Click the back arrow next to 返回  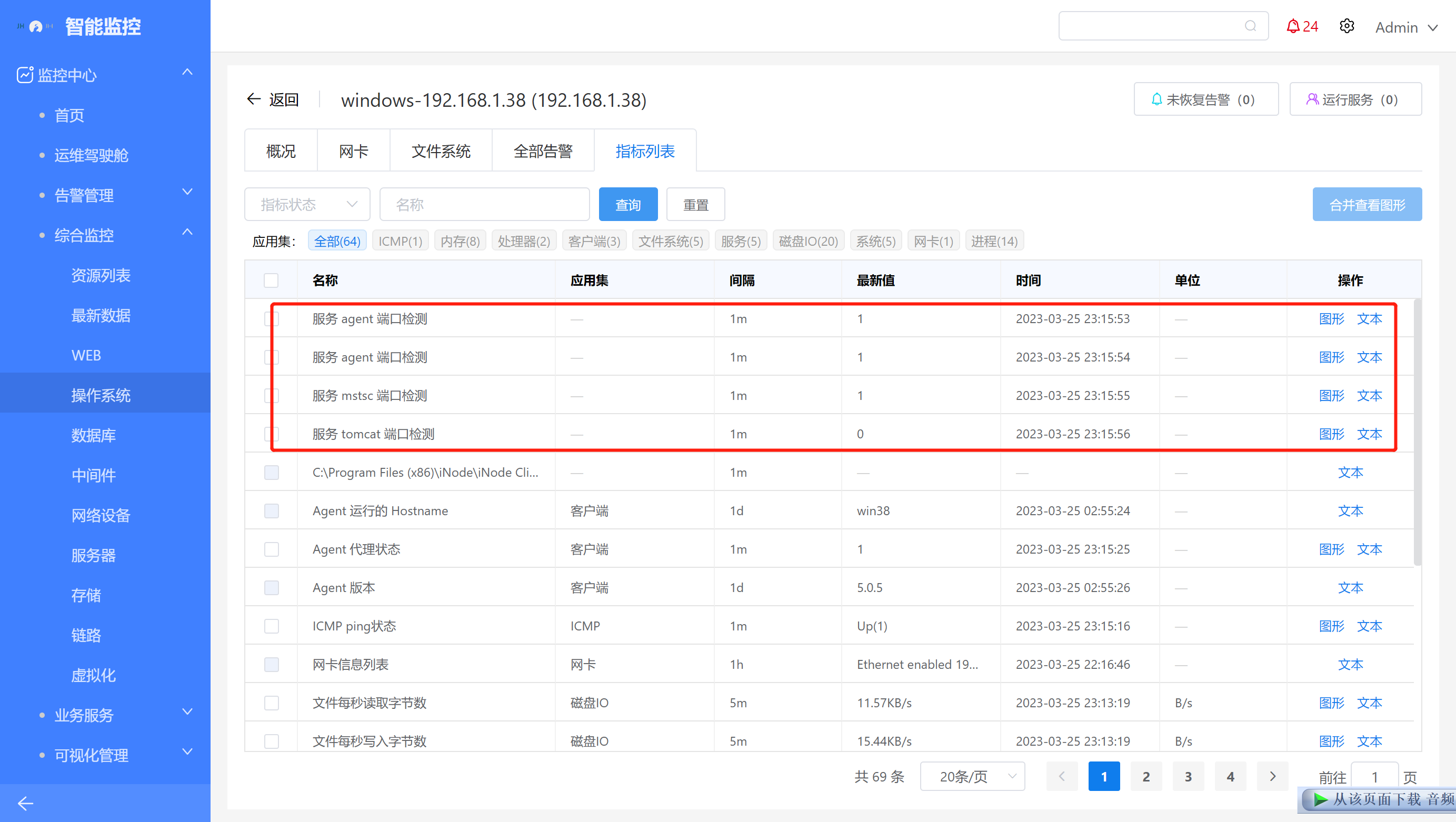click(253, 99)
